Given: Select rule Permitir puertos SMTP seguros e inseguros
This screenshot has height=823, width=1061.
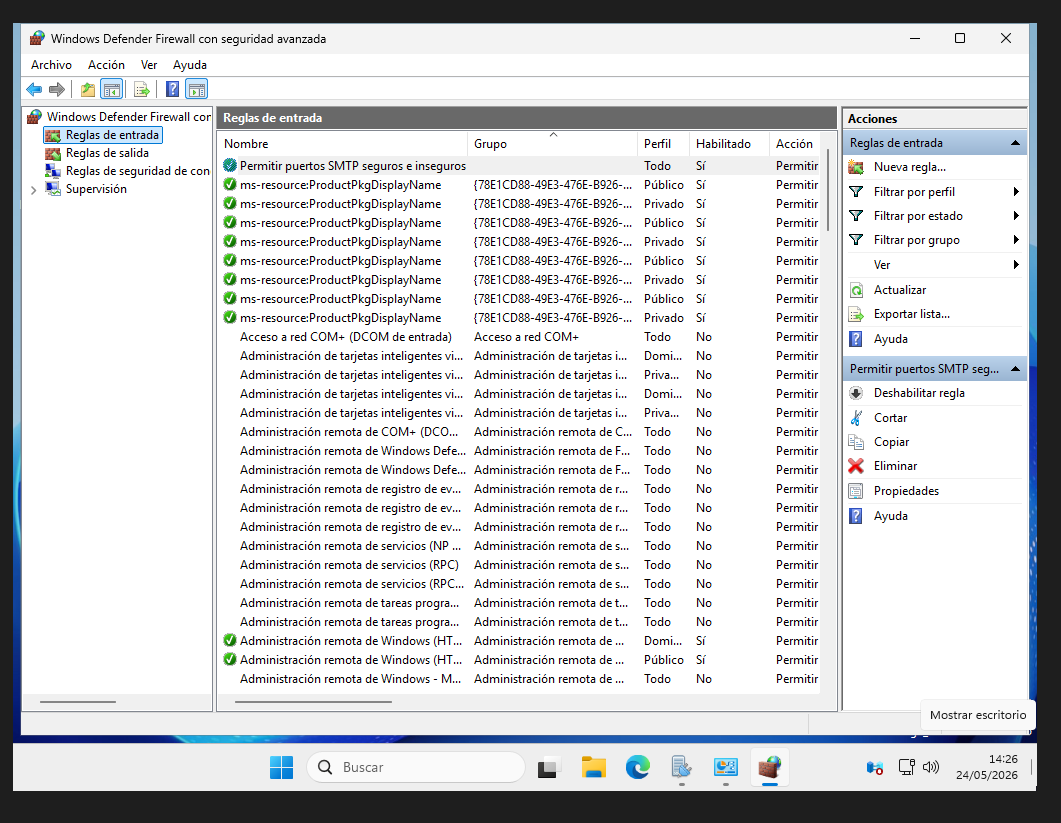Looking at the screenshot, I should (520, 166).
